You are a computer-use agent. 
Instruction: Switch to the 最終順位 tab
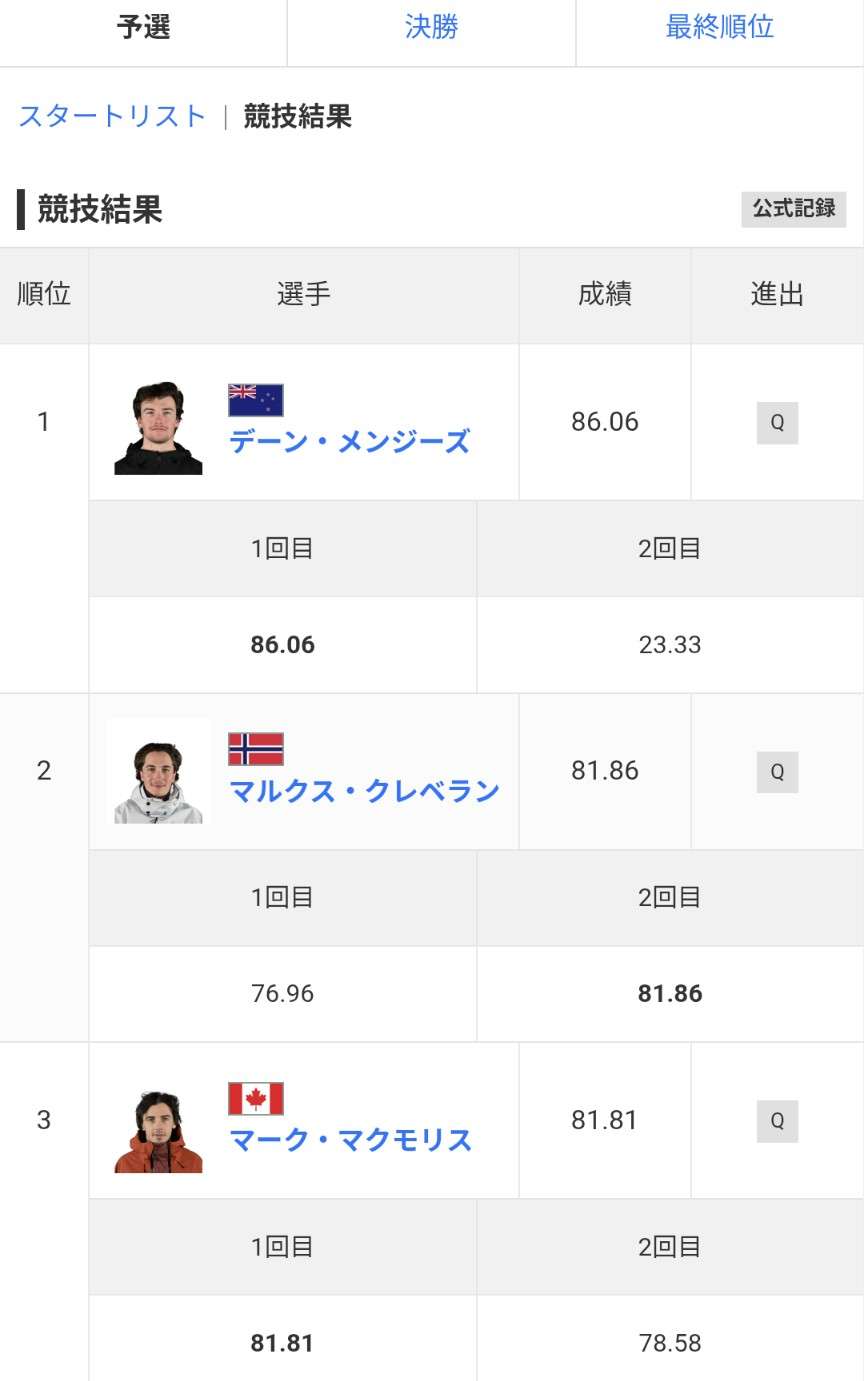719,27
